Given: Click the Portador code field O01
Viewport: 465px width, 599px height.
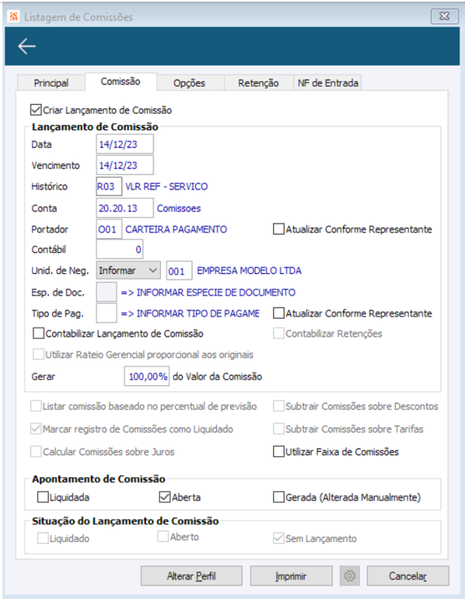Looking at the screenshot, I should coord(109,229).
